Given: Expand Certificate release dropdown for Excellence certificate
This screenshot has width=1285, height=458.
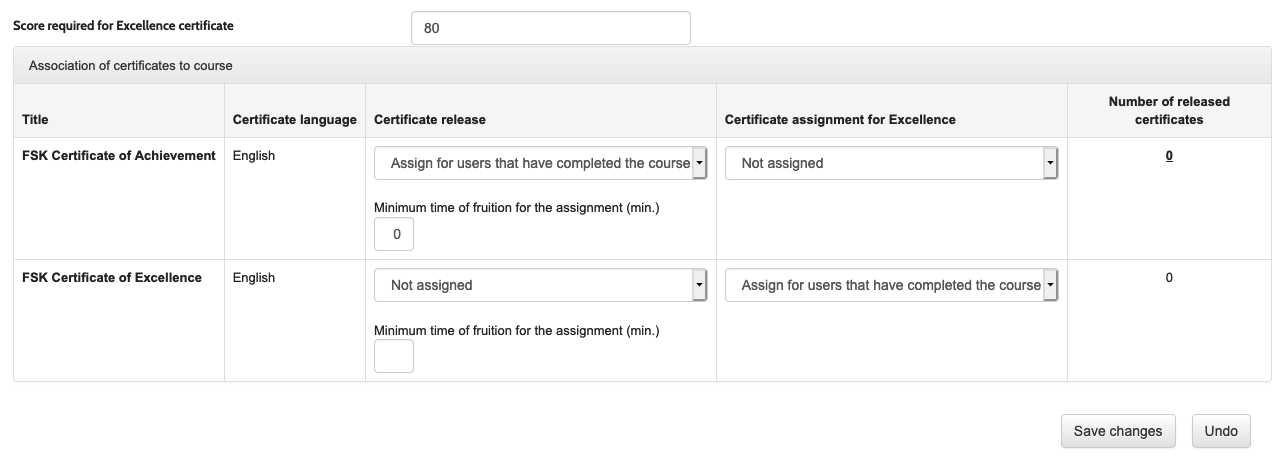Looking at the screenshot, I should pos(540,285).
